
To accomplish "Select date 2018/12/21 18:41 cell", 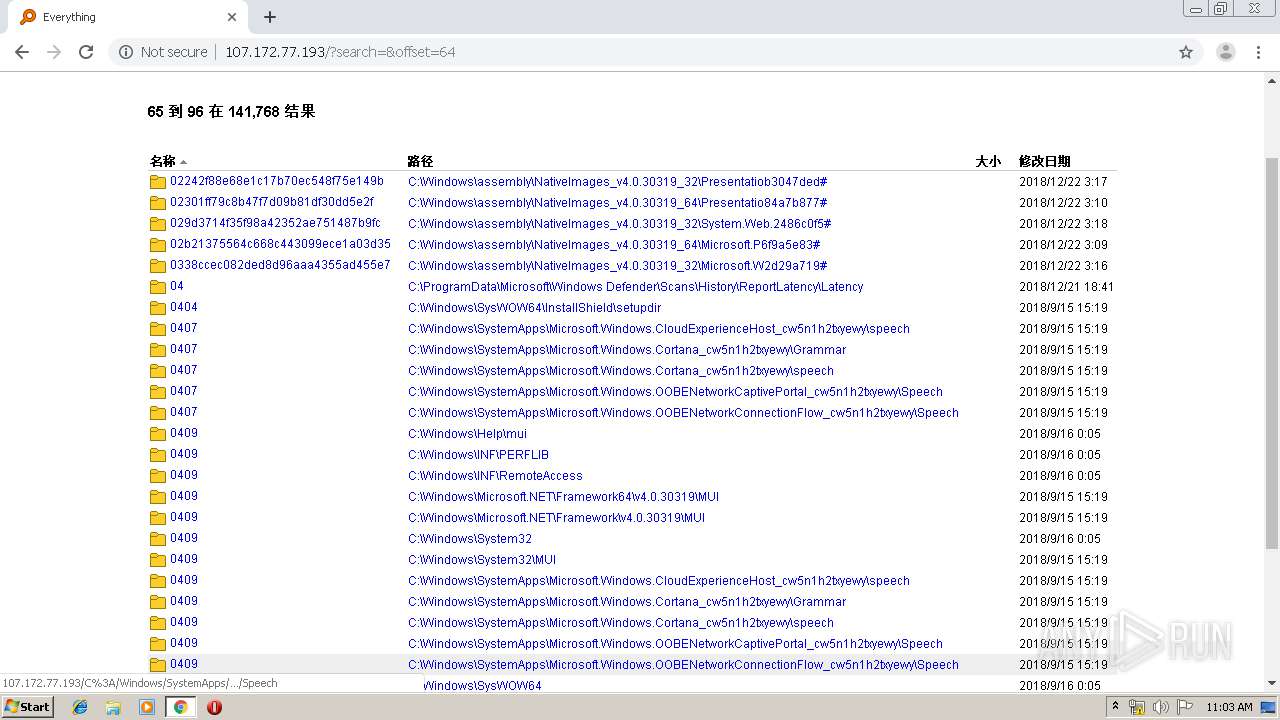I will coord(1066,287).
